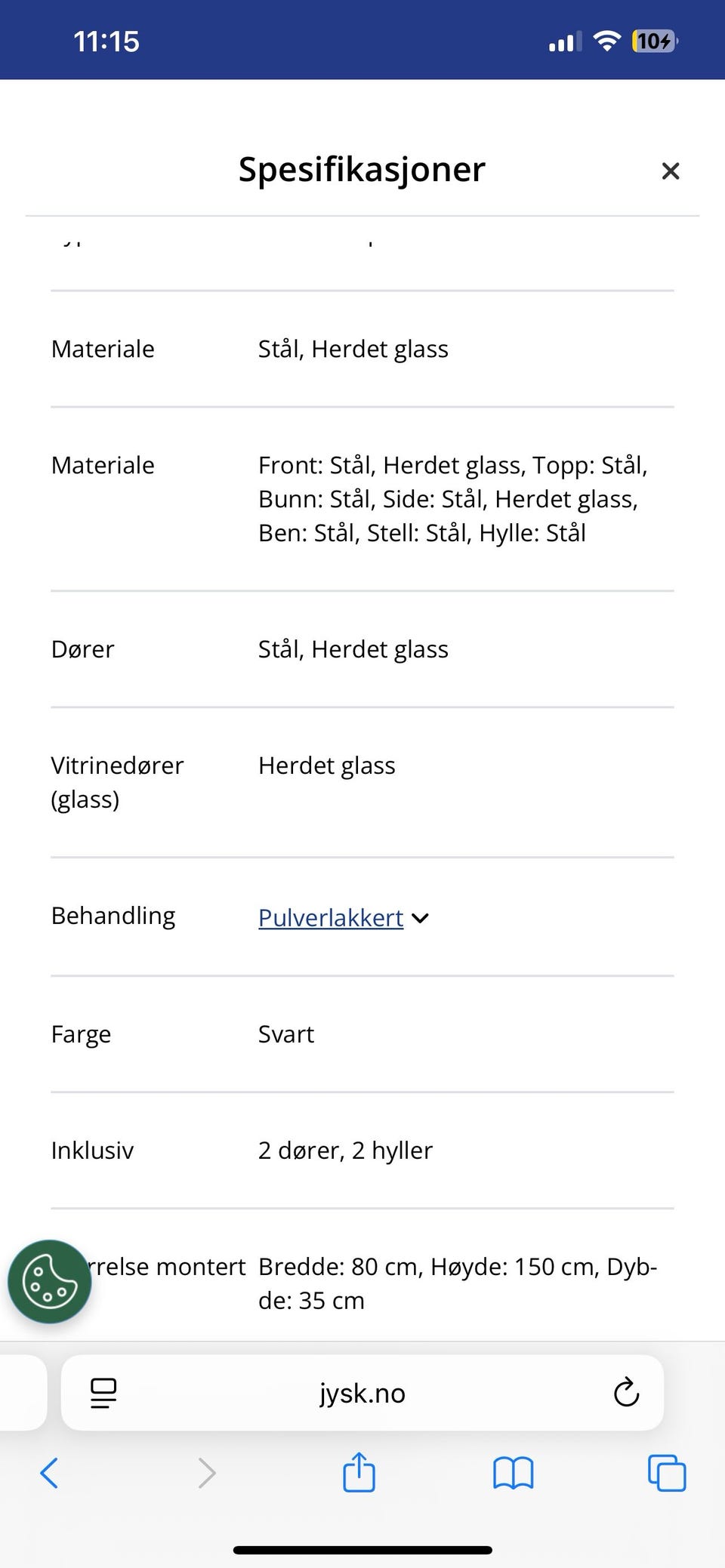Open the reader view options
725x1568 pixels.
103,1393
